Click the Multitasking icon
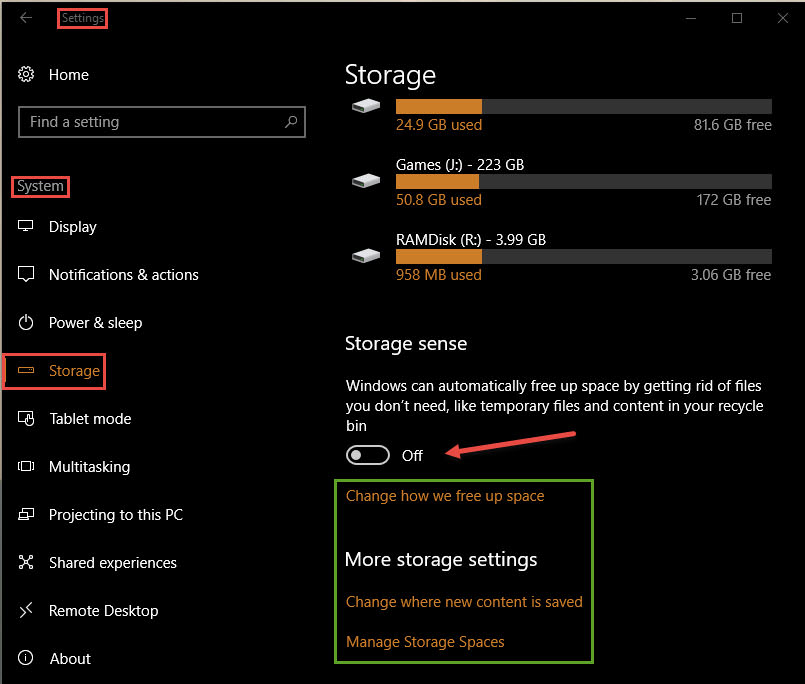The height and width of the screenshot is (684, 805). click(26, 466)
